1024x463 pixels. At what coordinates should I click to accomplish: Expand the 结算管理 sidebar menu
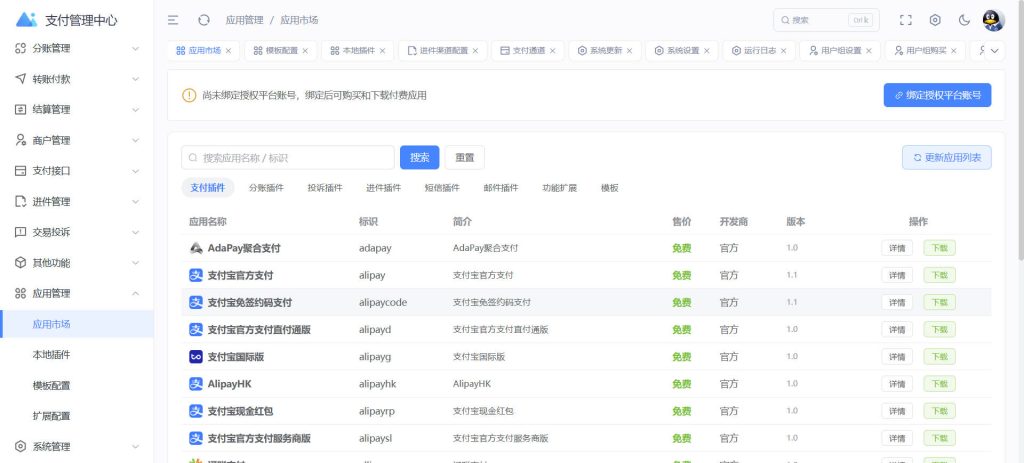(135, 110)
